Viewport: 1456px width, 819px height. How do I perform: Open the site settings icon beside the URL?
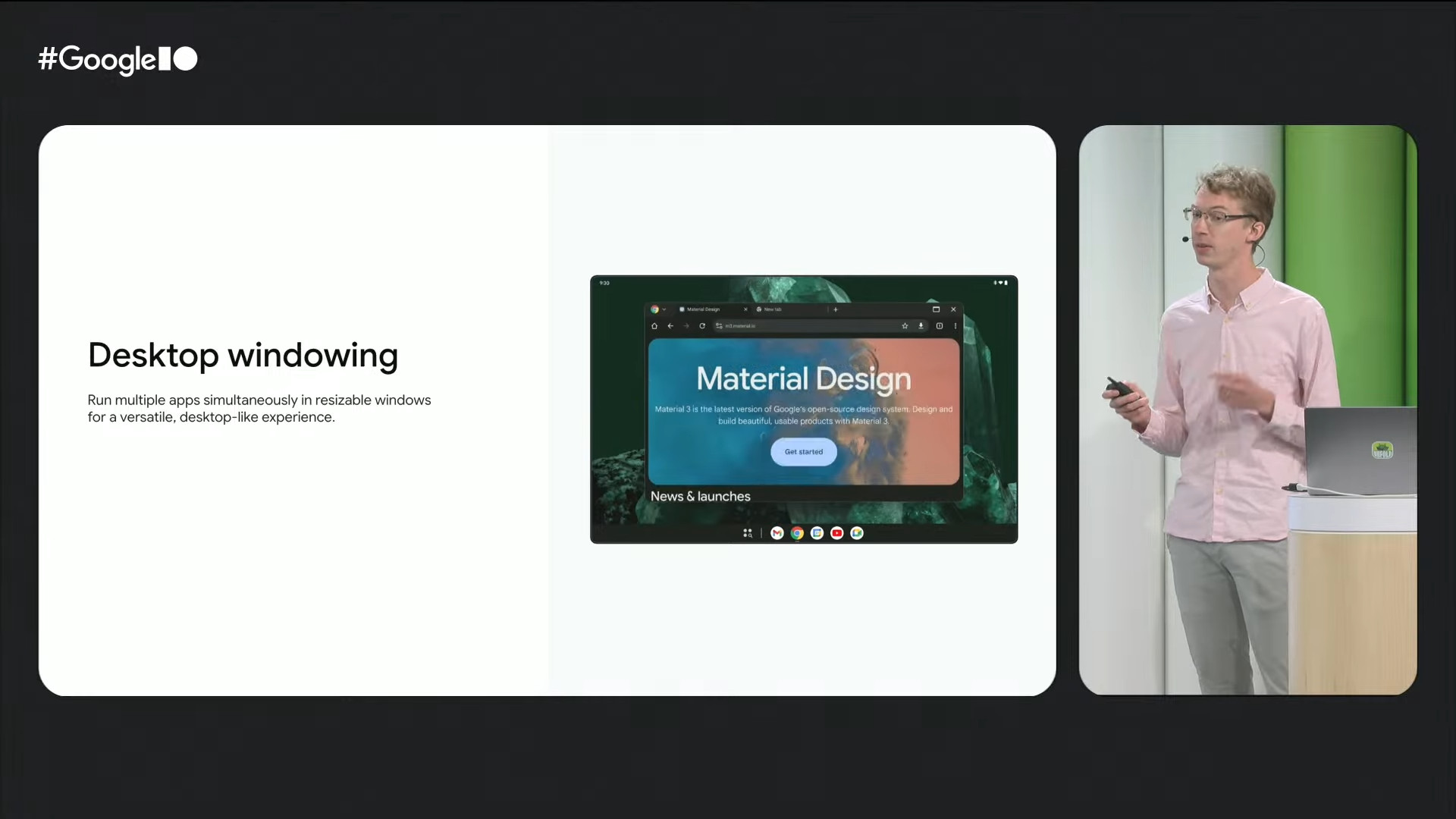[719, 326]
